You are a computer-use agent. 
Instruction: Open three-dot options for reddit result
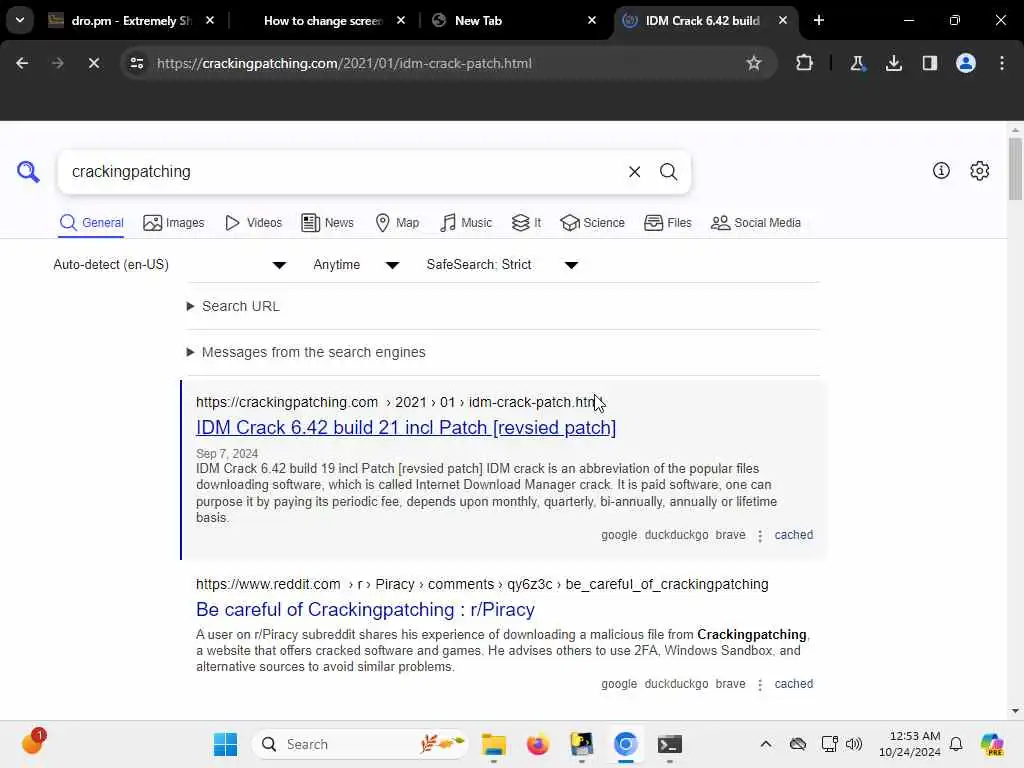coord(760,684)
